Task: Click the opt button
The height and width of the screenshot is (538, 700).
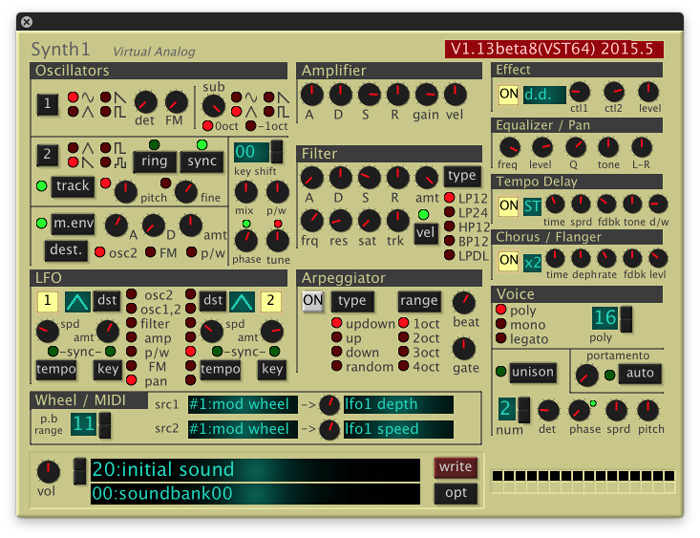Action: coord(455,493)
